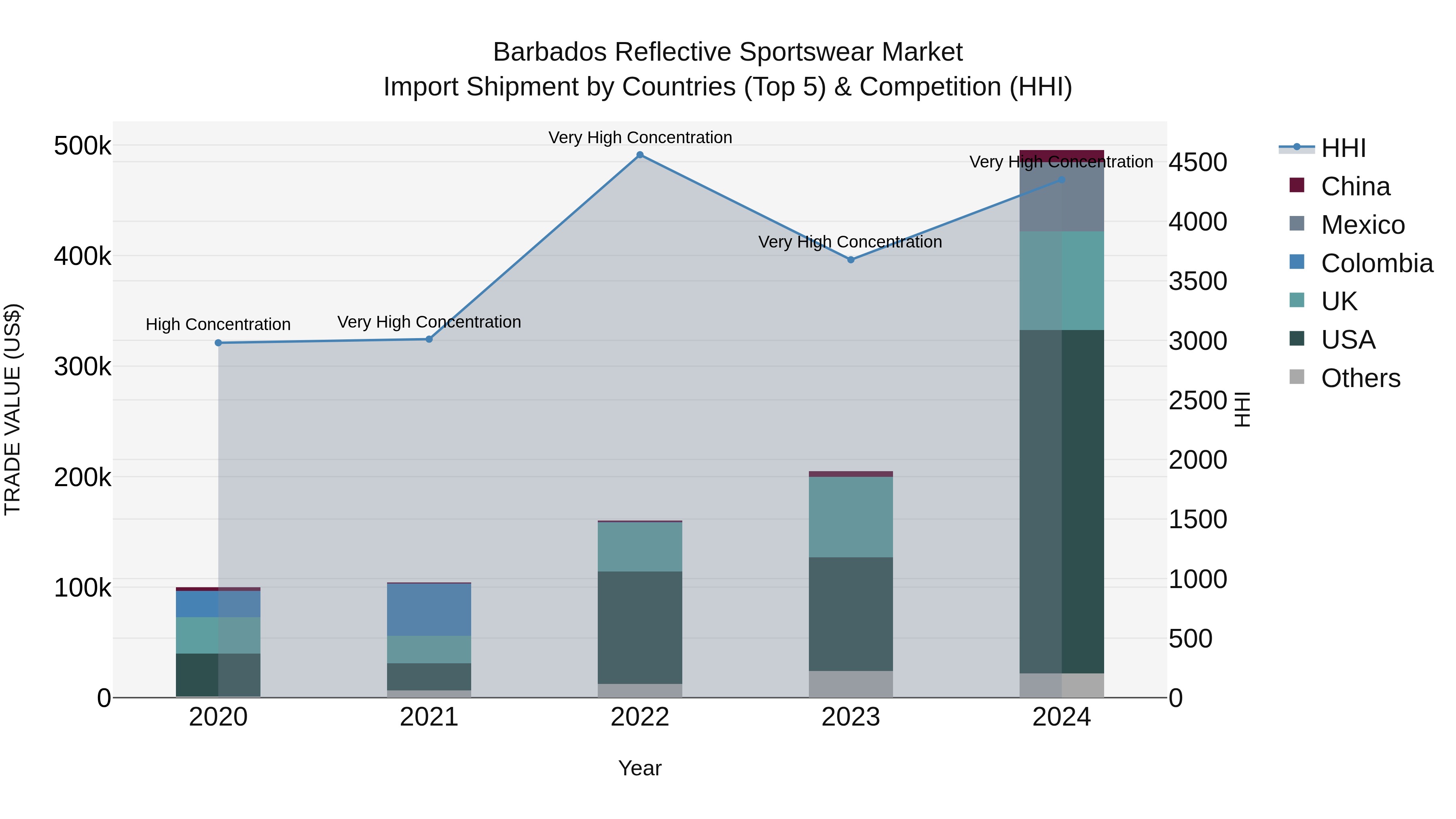Click the 2024 UK bar segment

pyautogui.click(x=1062, y=280)
